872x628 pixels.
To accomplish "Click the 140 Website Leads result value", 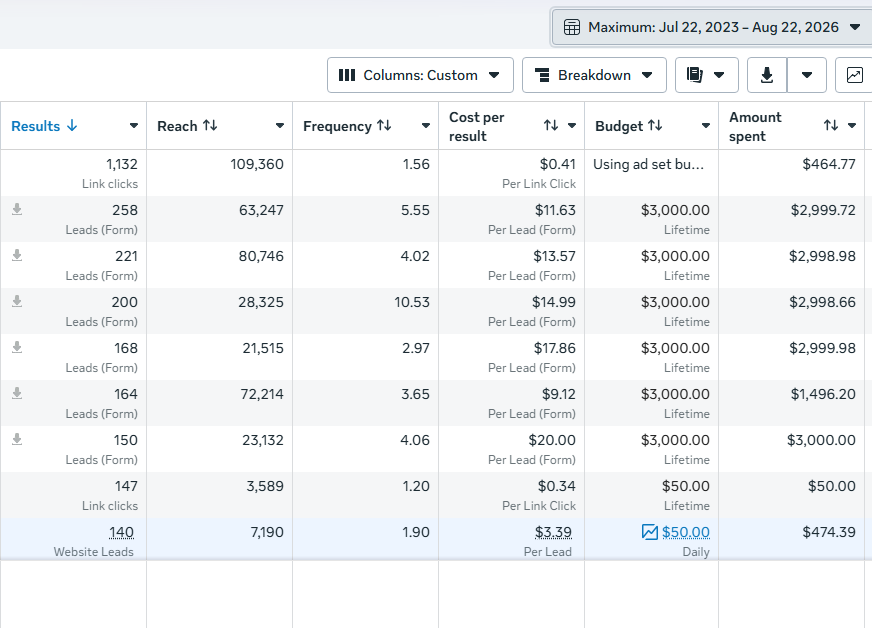I will [x=121, y=532].
